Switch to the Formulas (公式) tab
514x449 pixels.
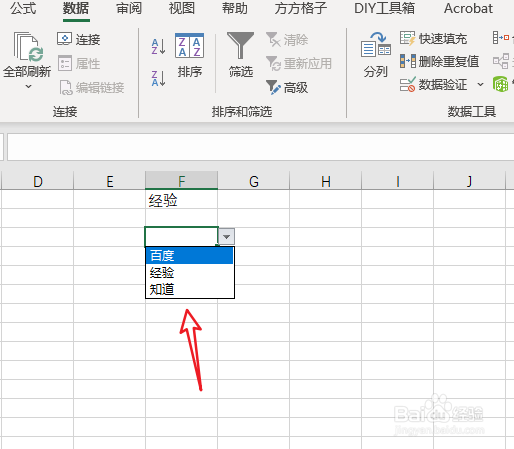(23, 8)
